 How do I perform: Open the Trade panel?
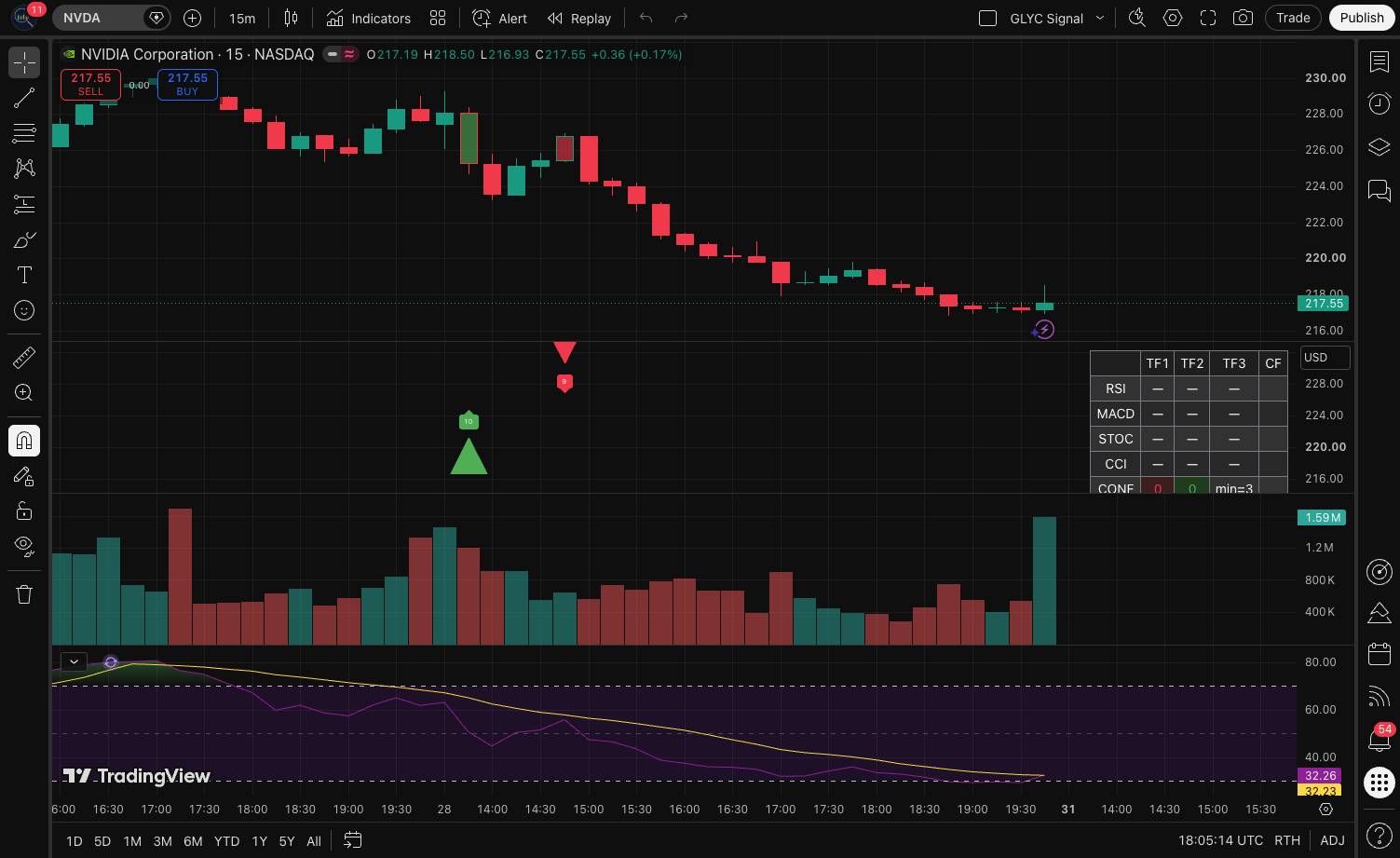1293,18
